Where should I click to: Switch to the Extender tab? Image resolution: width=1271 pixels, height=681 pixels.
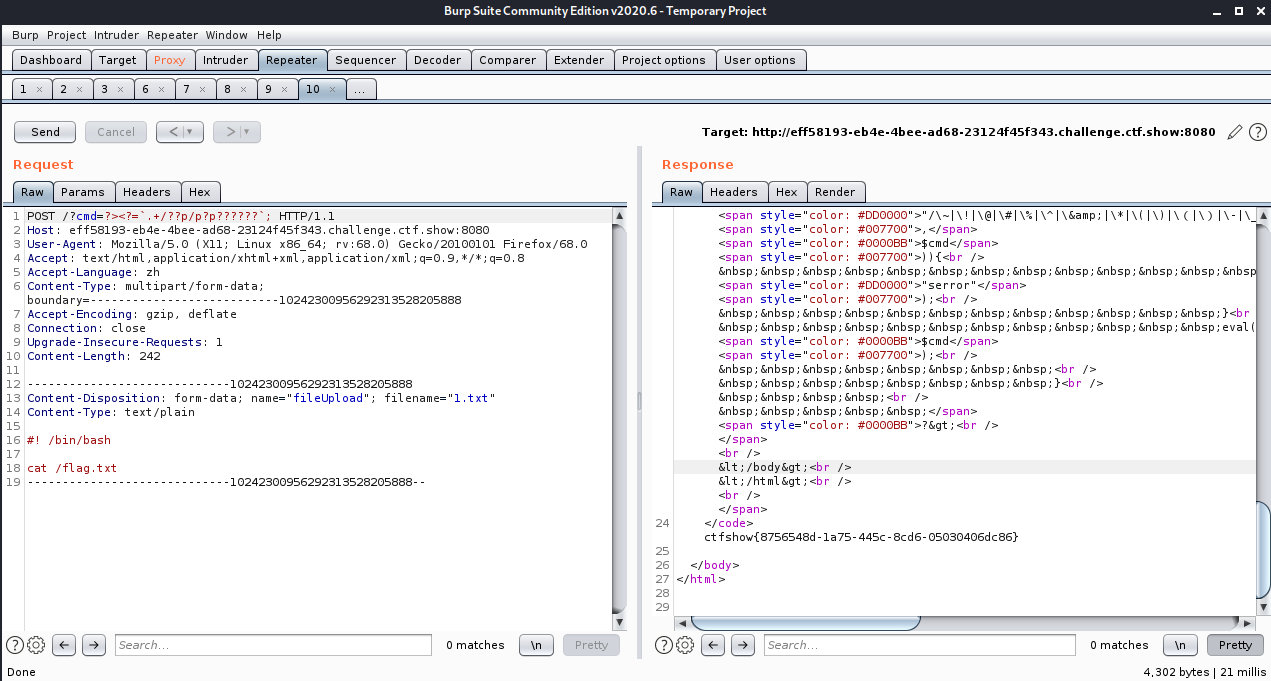(579, 60)
